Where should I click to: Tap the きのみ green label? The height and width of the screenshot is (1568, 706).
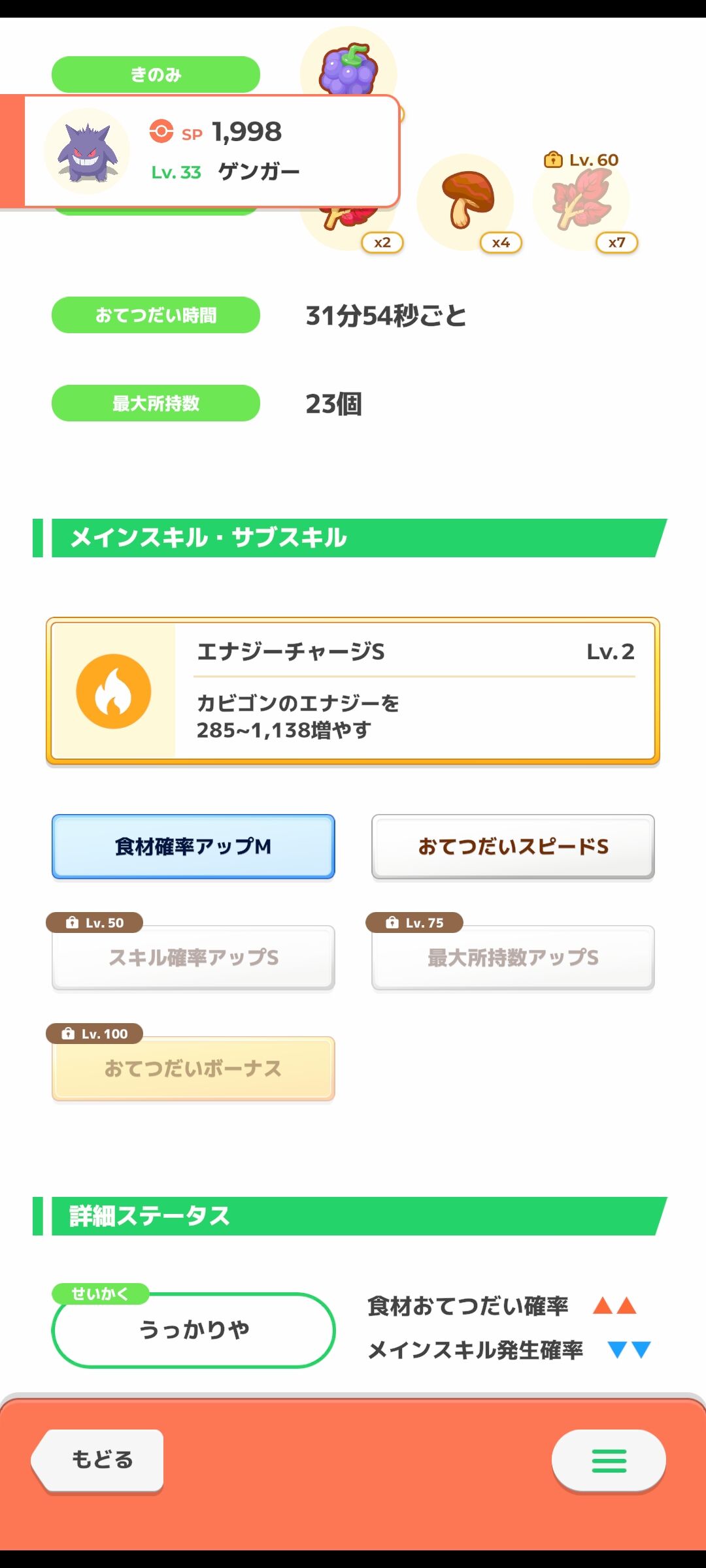(156, 74)
